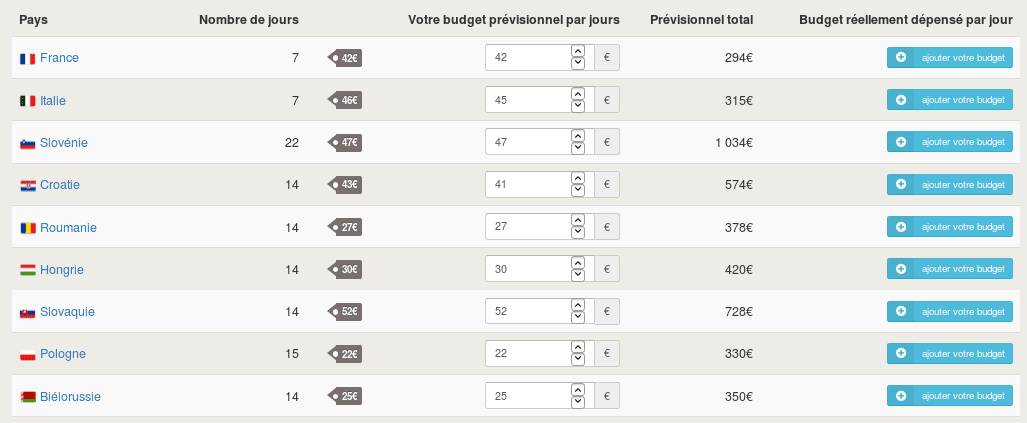Decrease Italie daily budget with down arrow

click(577, 107)
